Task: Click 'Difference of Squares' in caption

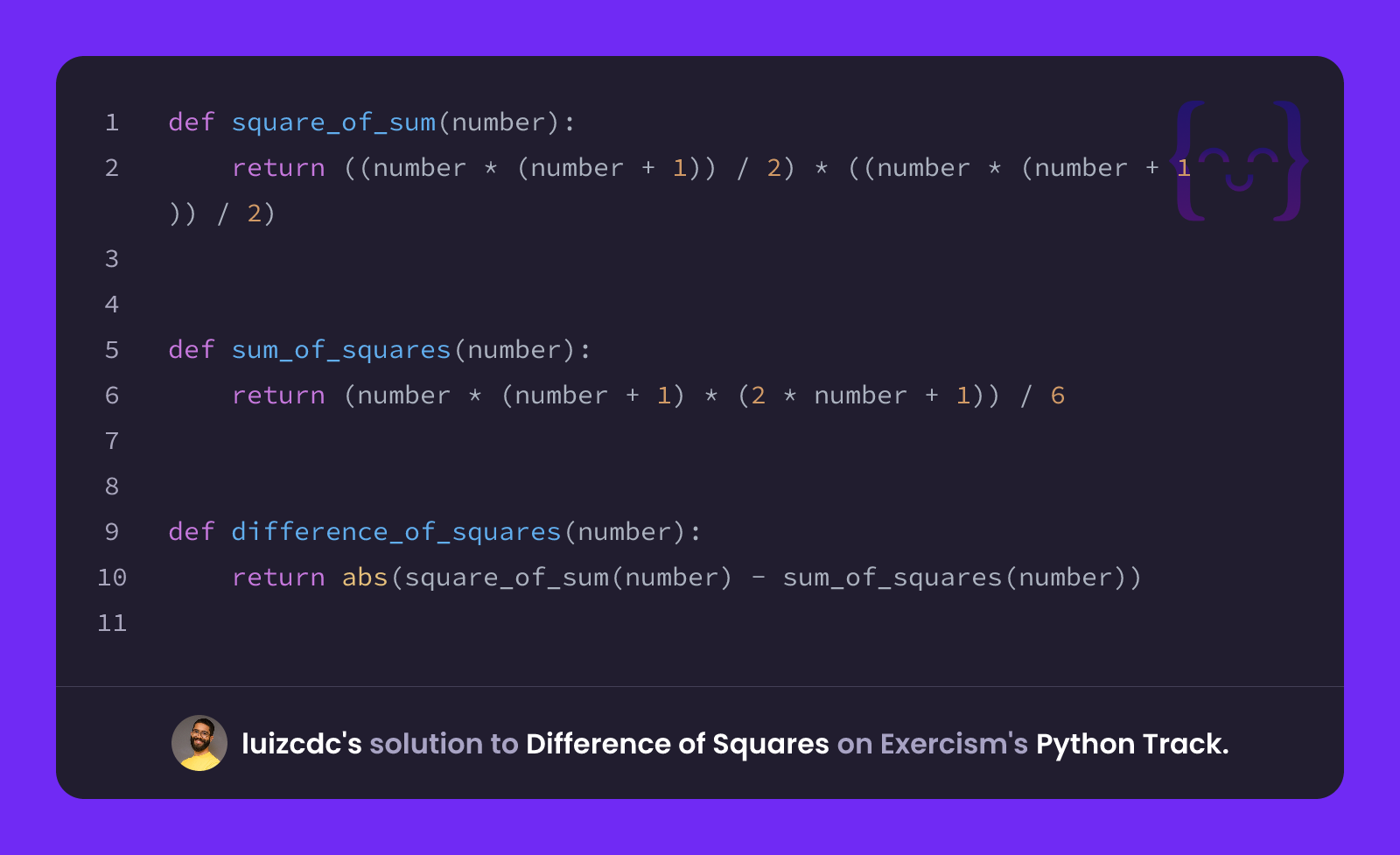Action: click(677, 744)
